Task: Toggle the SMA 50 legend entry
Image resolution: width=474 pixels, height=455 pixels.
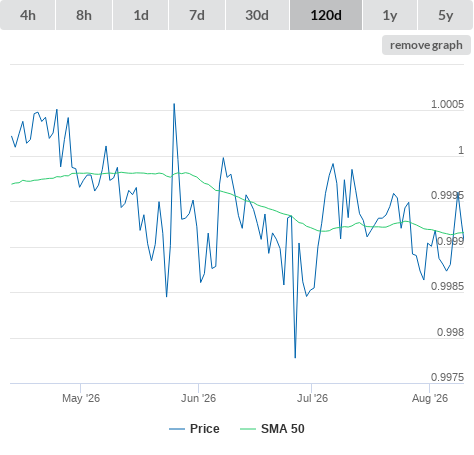Action: (x=283, y=429)
